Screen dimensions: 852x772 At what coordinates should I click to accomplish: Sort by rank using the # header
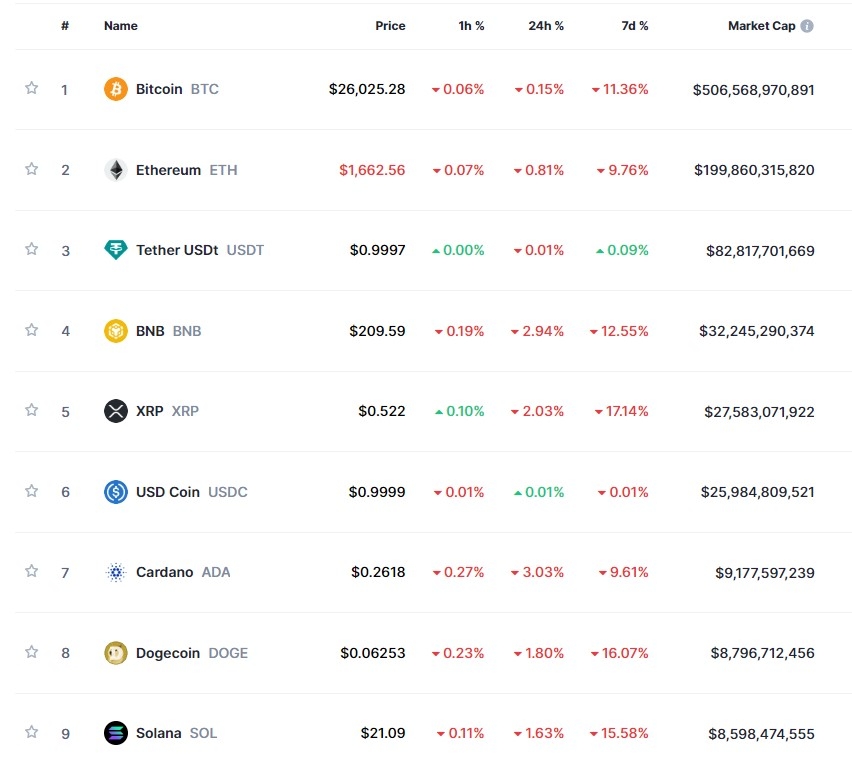pyautogui.click(x=65, y=26)
